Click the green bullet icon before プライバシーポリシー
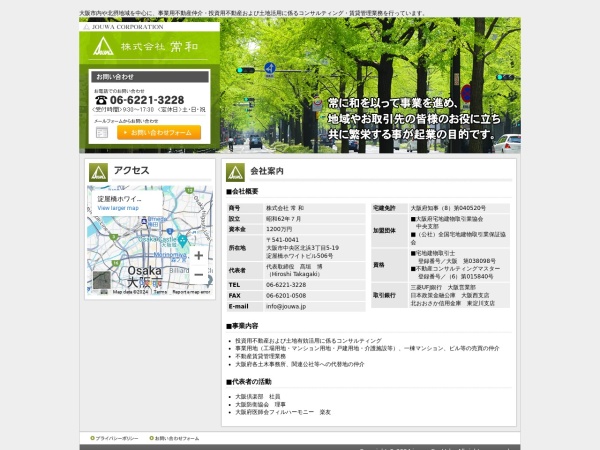The height and width of the screenshot is (450, 600). point(92,438)
